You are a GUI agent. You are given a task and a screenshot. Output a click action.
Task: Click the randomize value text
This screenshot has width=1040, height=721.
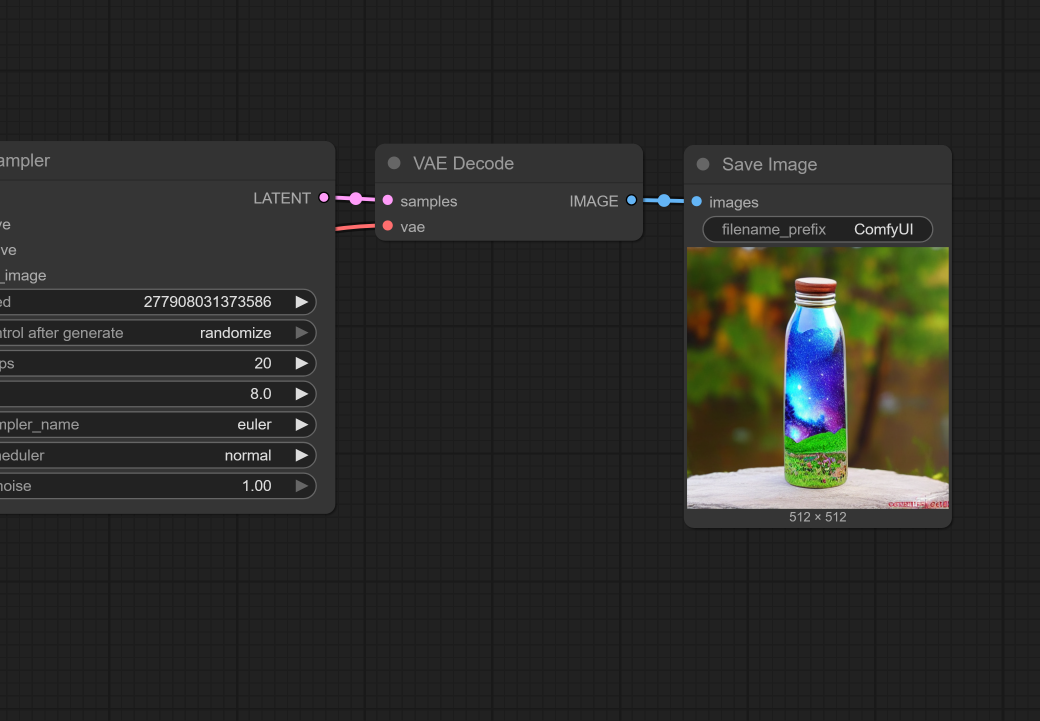(x=235, y=332)
